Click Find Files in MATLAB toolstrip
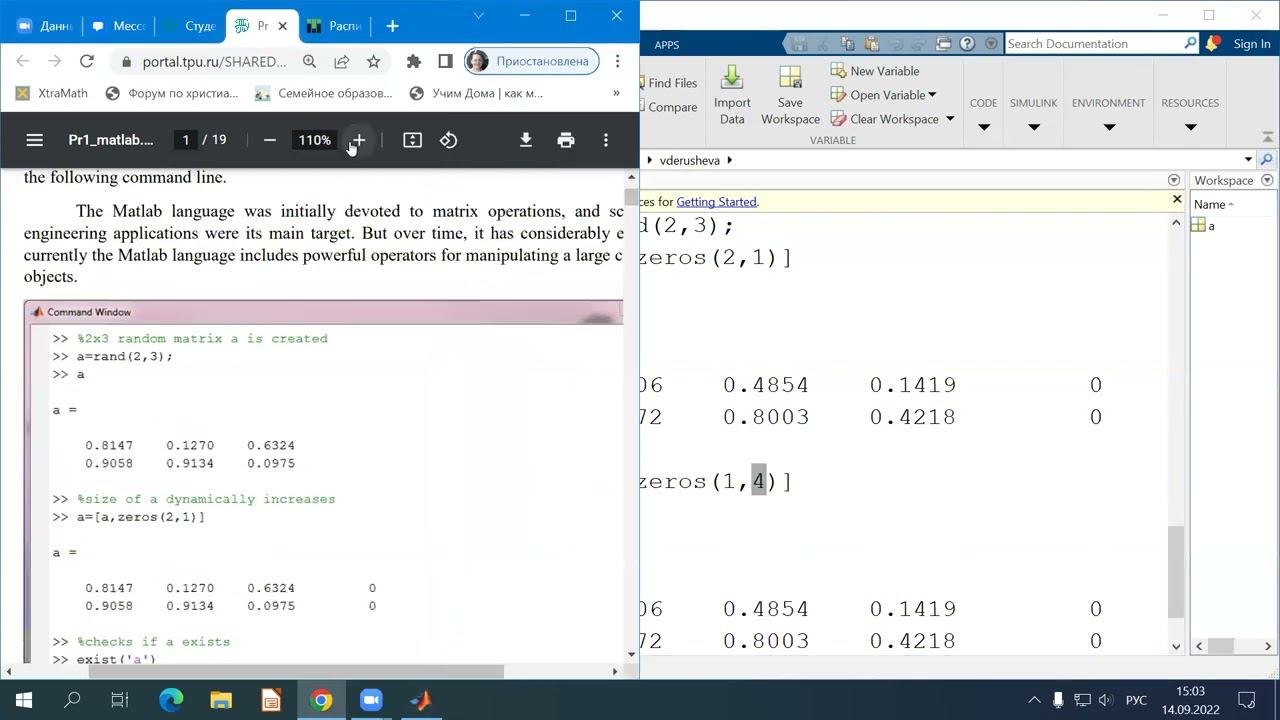 670,83
